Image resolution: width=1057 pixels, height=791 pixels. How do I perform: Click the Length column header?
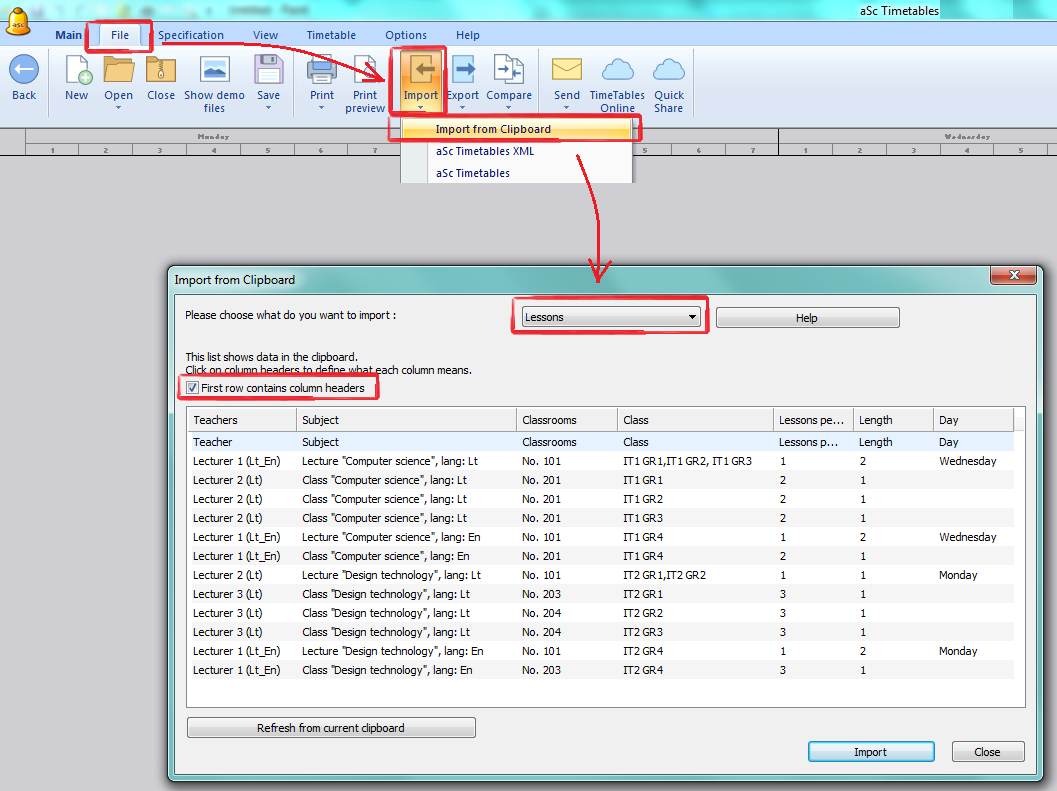click(x=893, y=420)
